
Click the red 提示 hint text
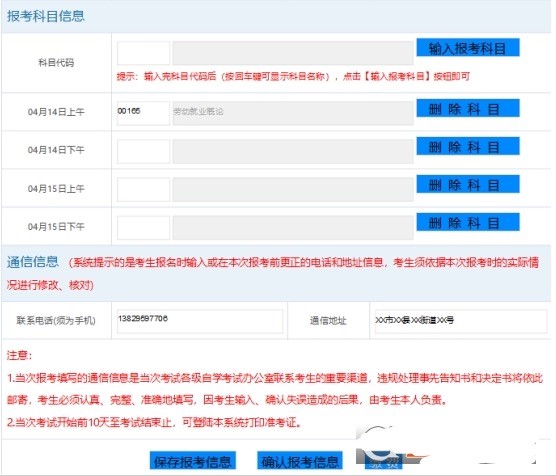click(x=293, y=76)
